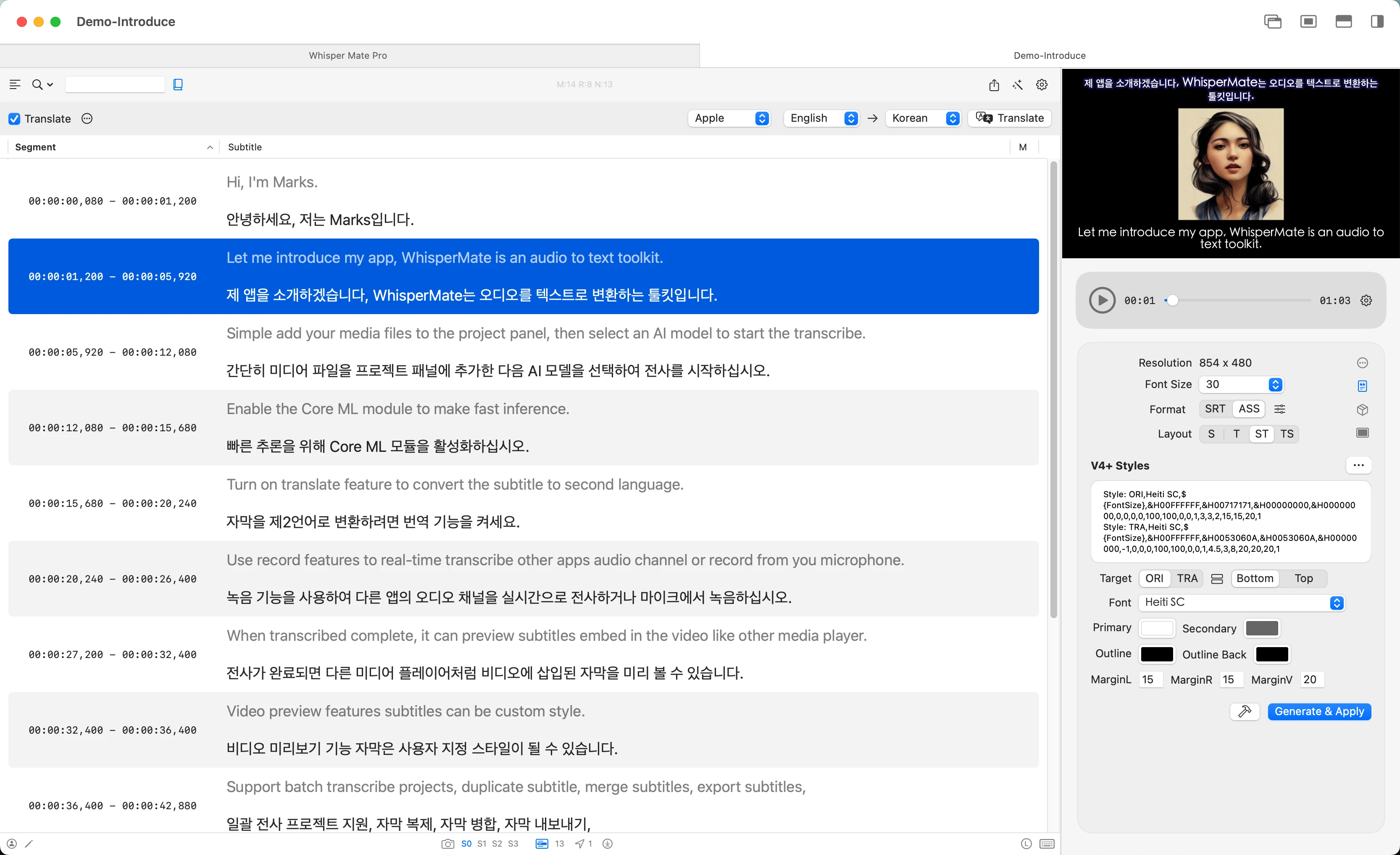1400x855 pixels.
Task: Select the blue subtitle quote icon in right panel
Action: [x=1363, y=385]
